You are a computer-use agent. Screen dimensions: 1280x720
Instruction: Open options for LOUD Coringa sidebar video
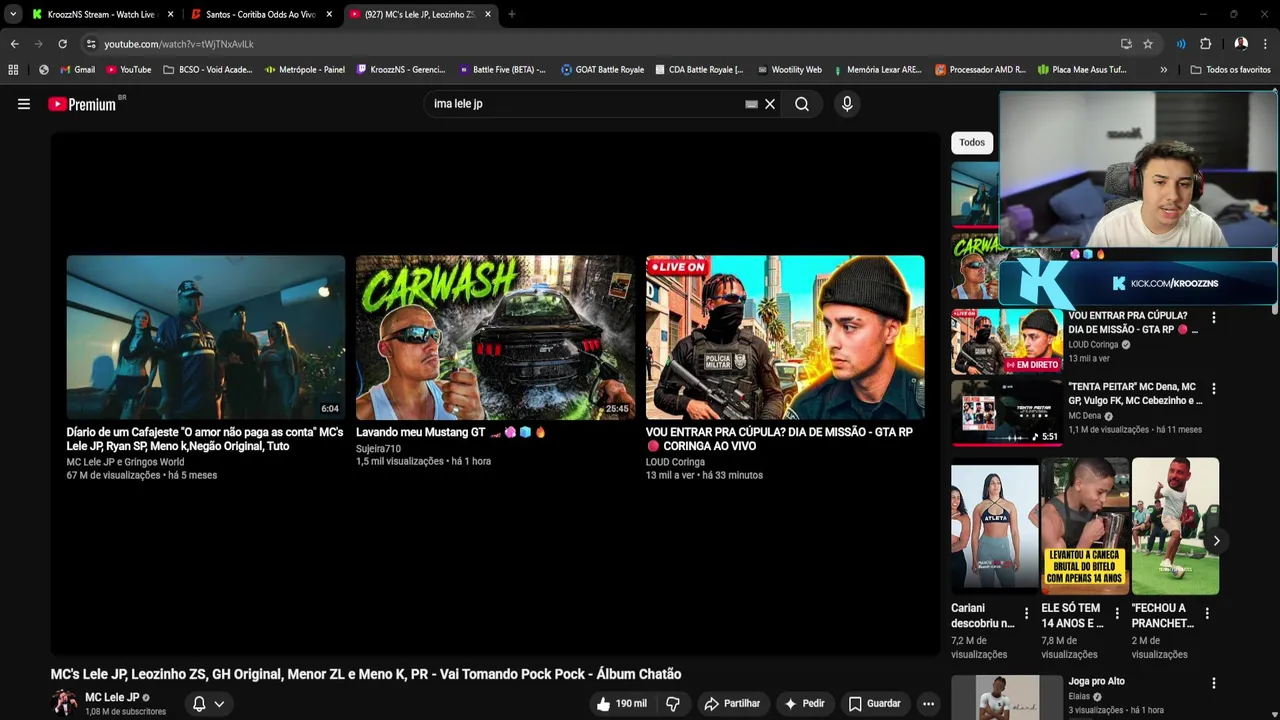tap(1214, 318)
